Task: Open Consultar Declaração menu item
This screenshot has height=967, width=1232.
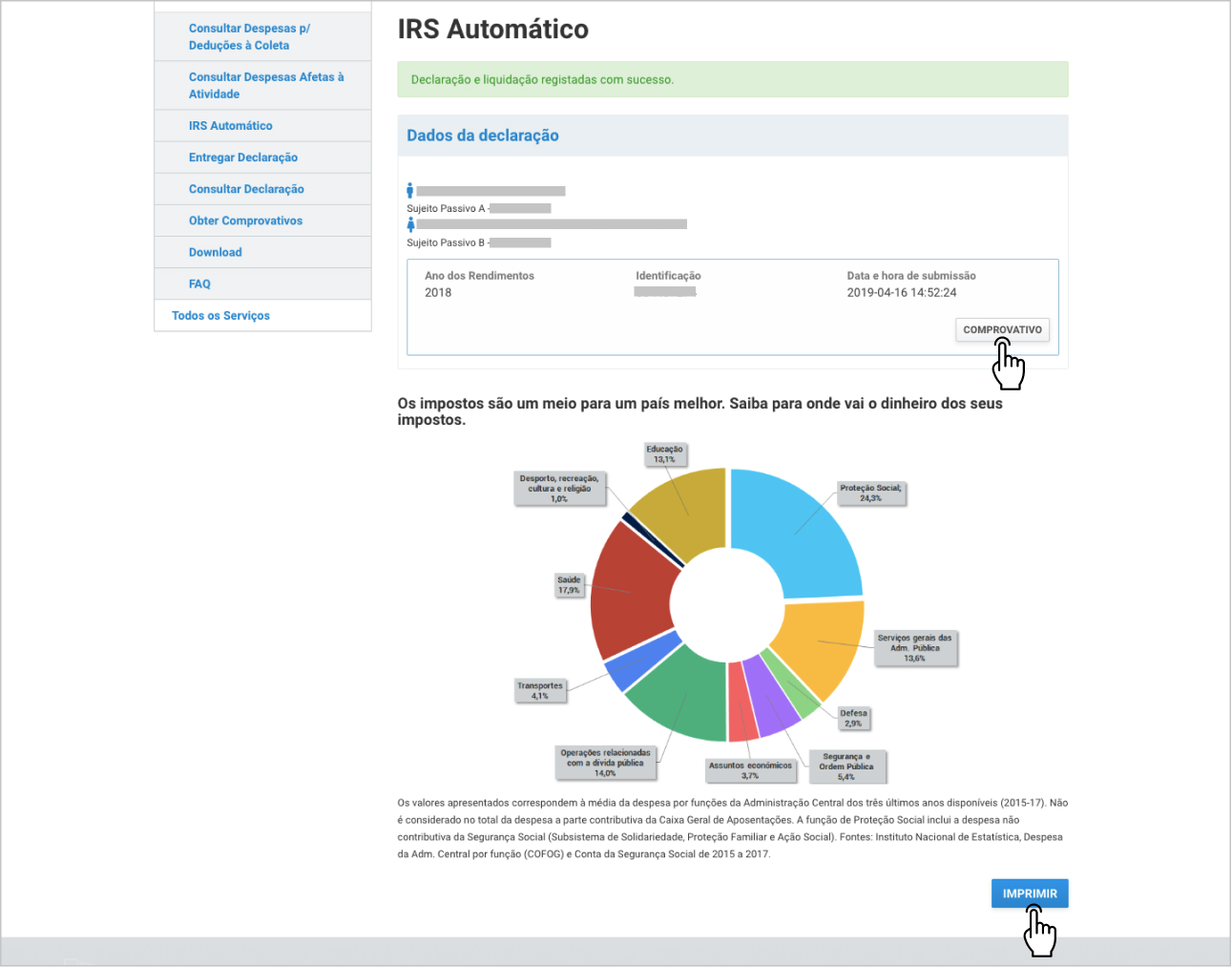Action: click(246, 189)
